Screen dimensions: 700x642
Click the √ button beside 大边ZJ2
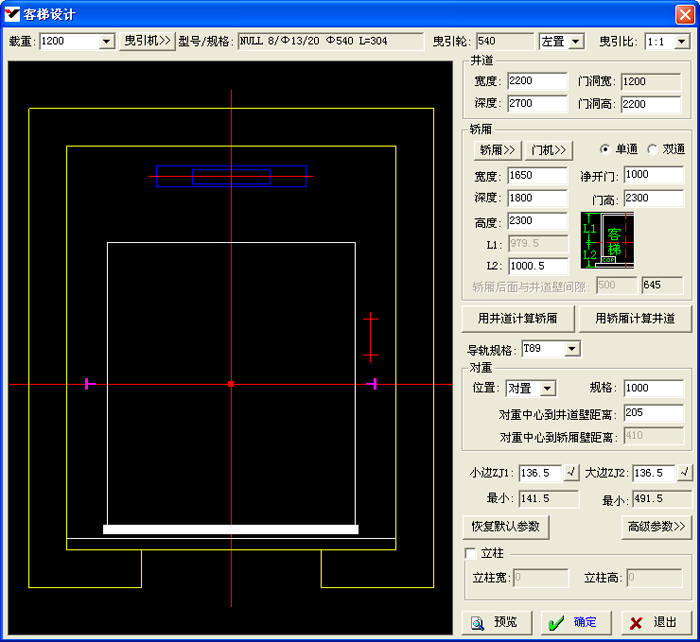point(685,472)
